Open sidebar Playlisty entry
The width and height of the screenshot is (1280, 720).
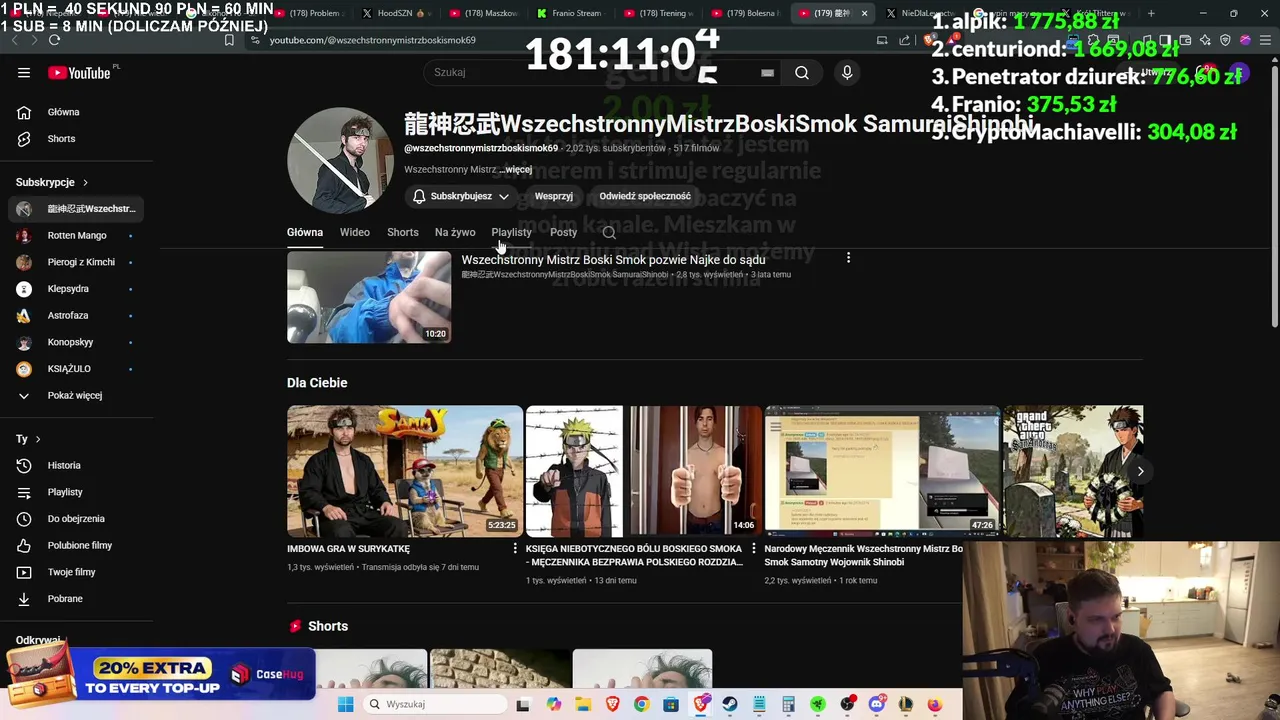76,492
